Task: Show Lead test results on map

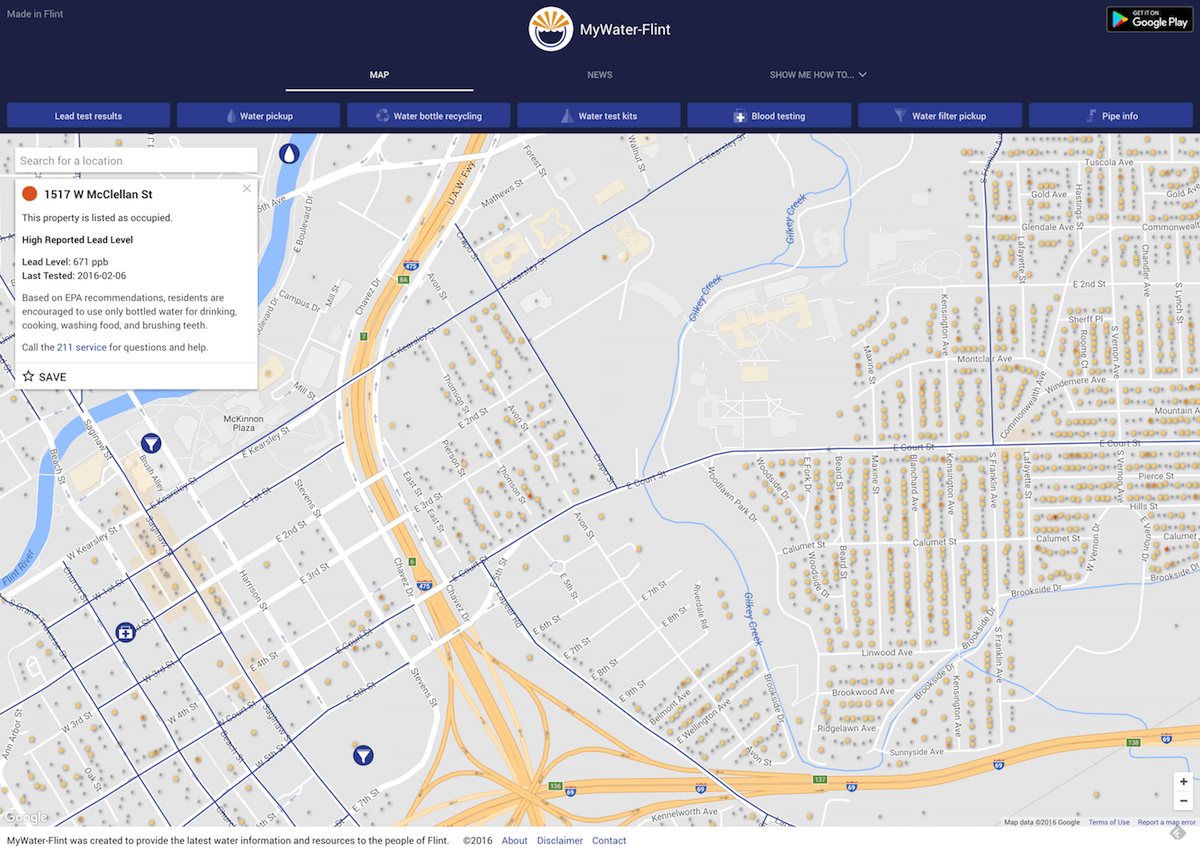Action: coord(88,116)
